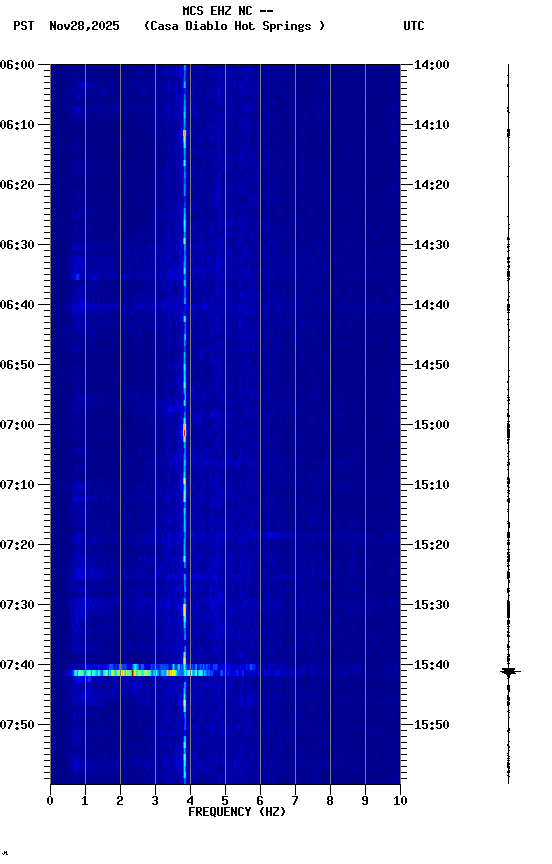Click UTC time label '15:30'
The image size is (552, 864).
432,606
